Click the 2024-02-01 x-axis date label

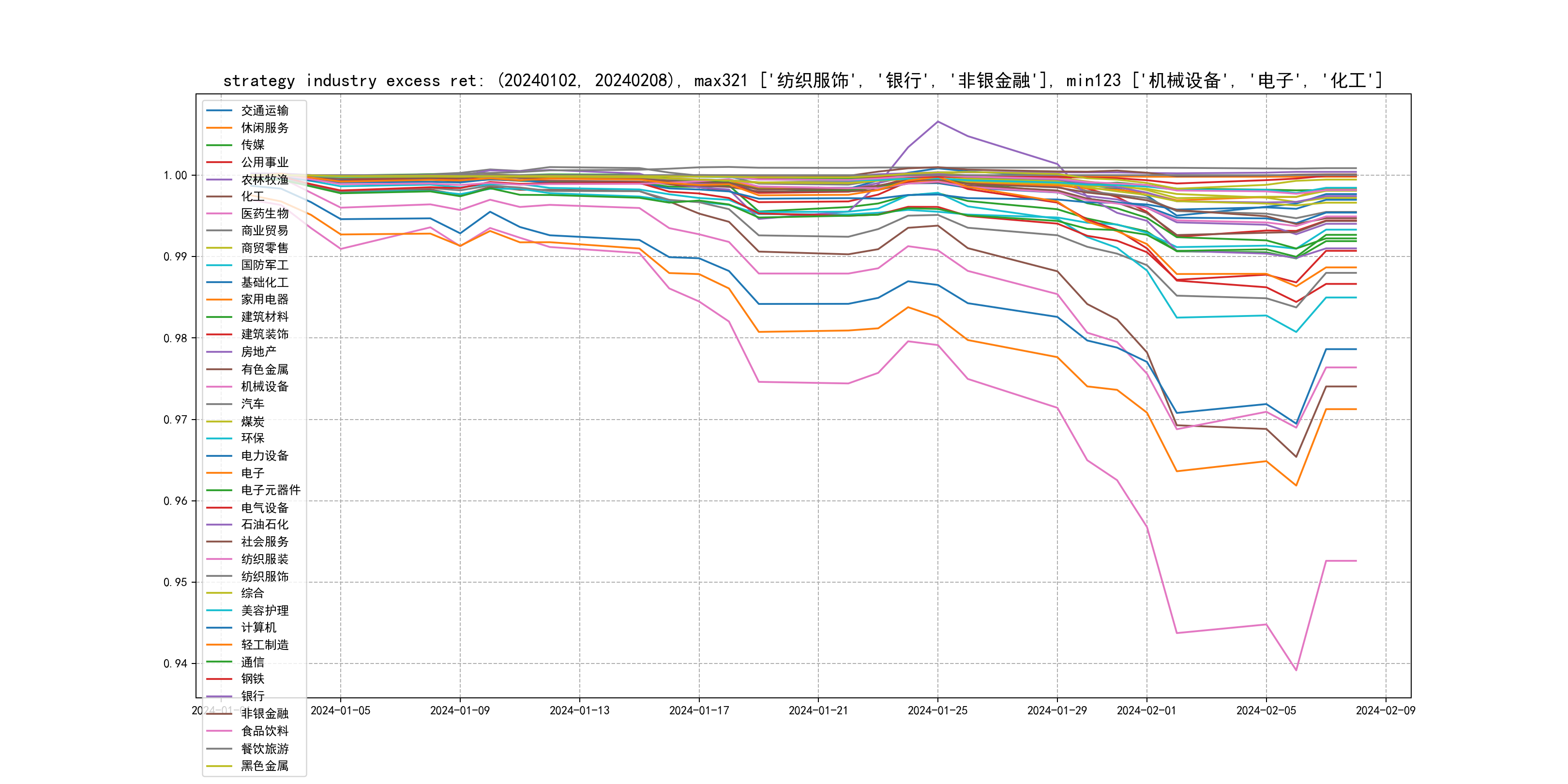(x=1146, y=711)
